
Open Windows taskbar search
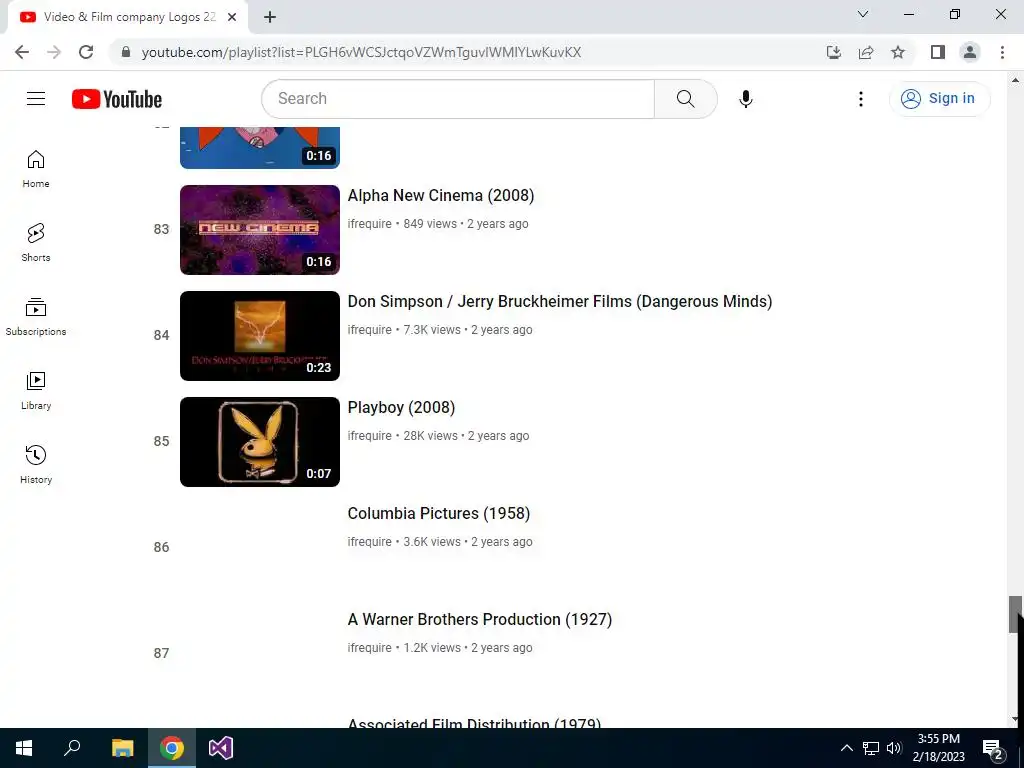[72, 748]
